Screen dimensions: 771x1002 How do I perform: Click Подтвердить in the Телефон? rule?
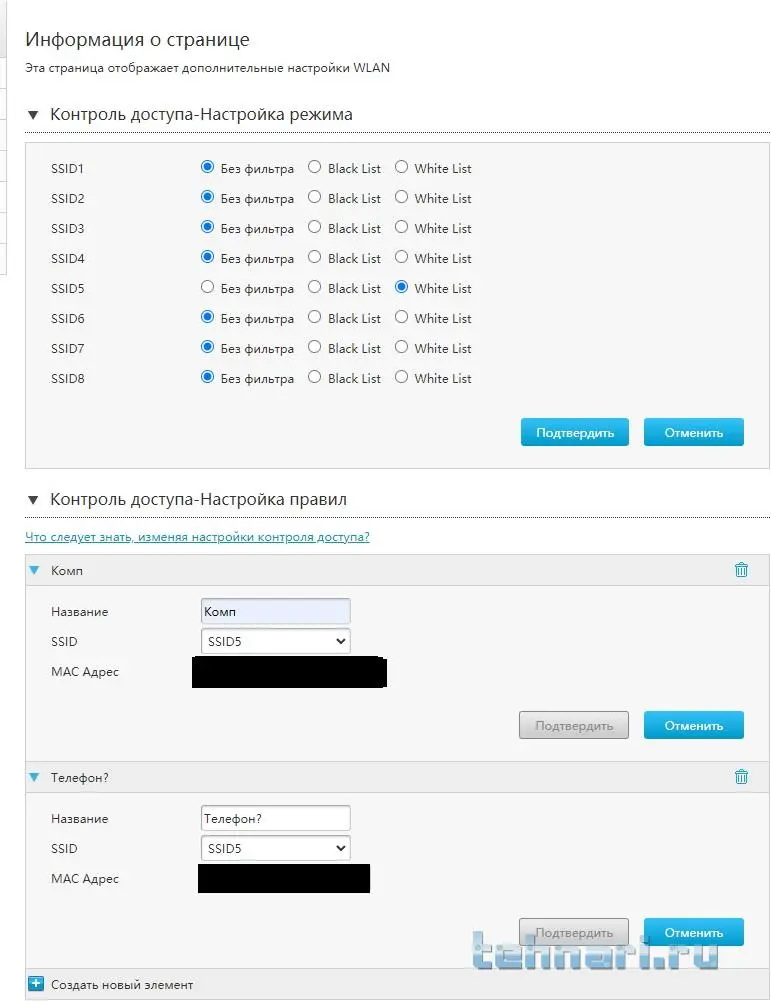pos(574,932)
